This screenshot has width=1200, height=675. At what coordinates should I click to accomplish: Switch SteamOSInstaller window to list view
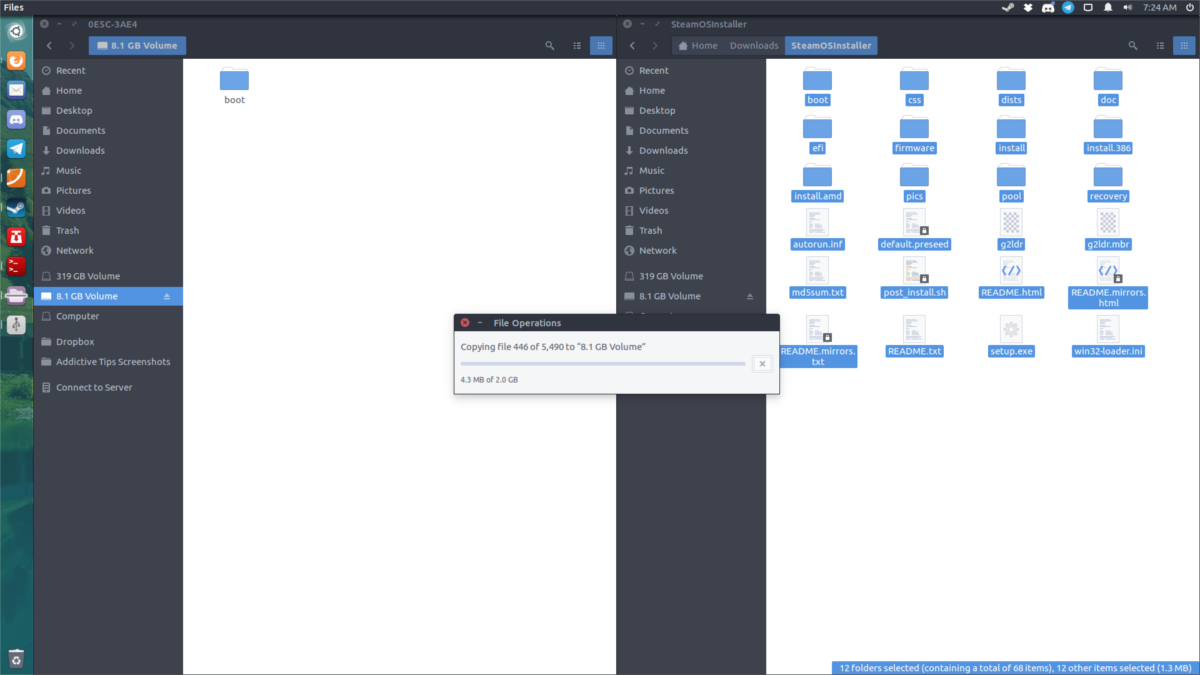tap(1160, 46)
